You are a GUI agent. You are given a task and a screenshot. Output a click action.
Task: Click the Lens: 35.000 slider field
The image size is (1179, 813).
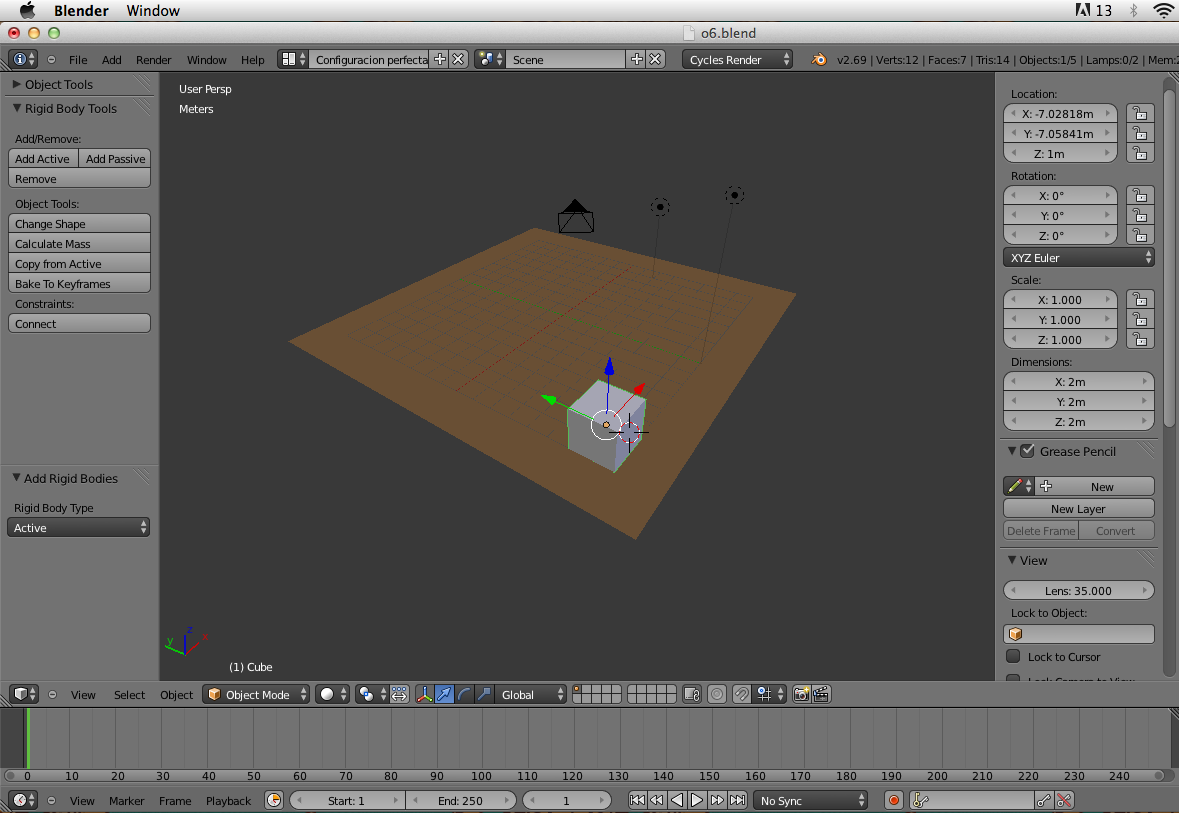[x=1078, y=590]
